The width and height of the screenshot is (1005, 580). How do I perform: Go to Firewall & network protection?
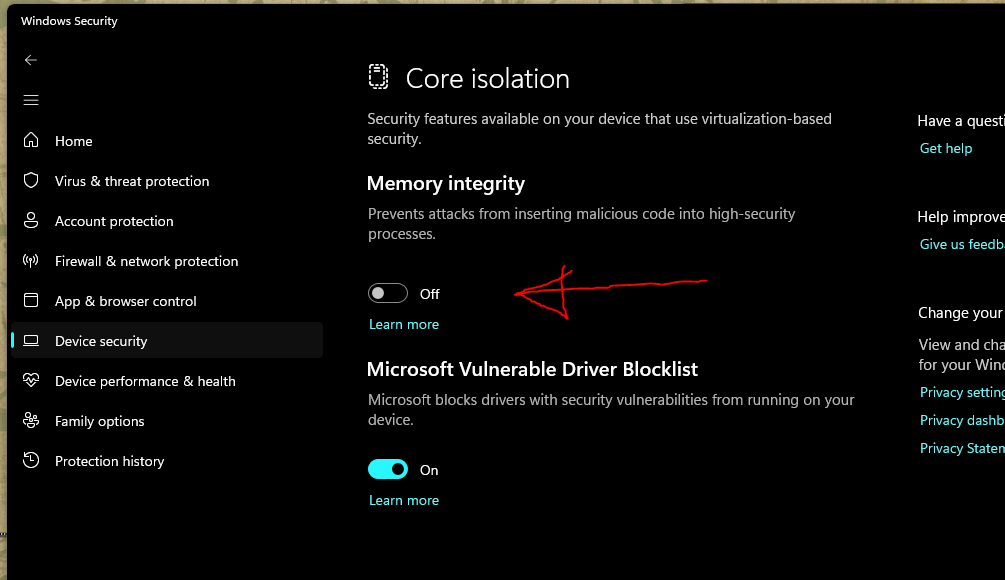pyautogui.click(x=146, y=261)
